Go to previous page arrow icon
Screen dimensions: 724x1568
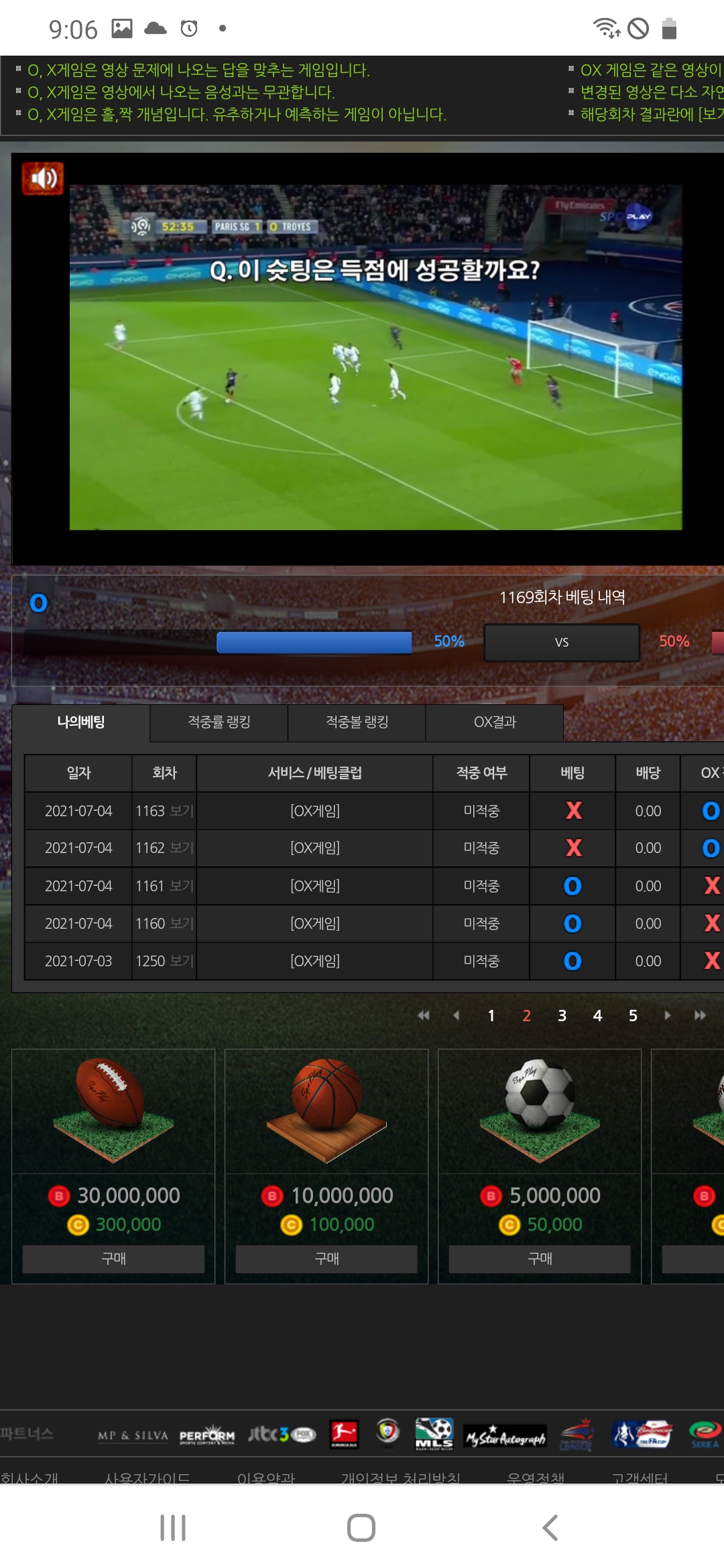click(457, 1015)
